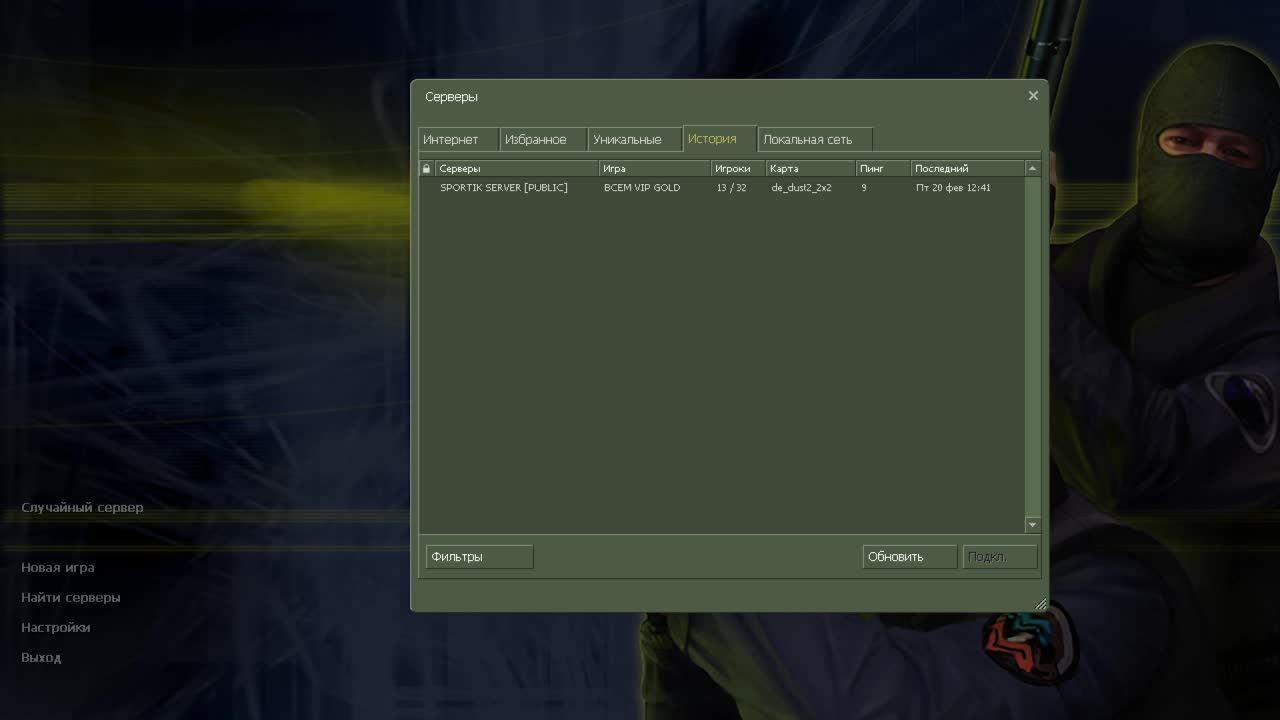Refresh list with Обновить button
This screenshot has height=720, width=1280.
tap(910, 557)
